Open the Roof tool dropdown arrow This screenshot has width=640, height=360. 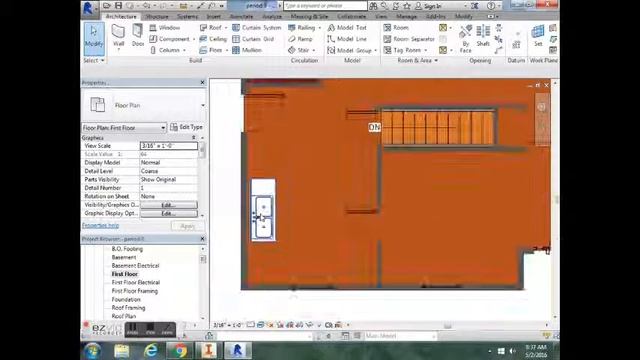coord(226,28)
